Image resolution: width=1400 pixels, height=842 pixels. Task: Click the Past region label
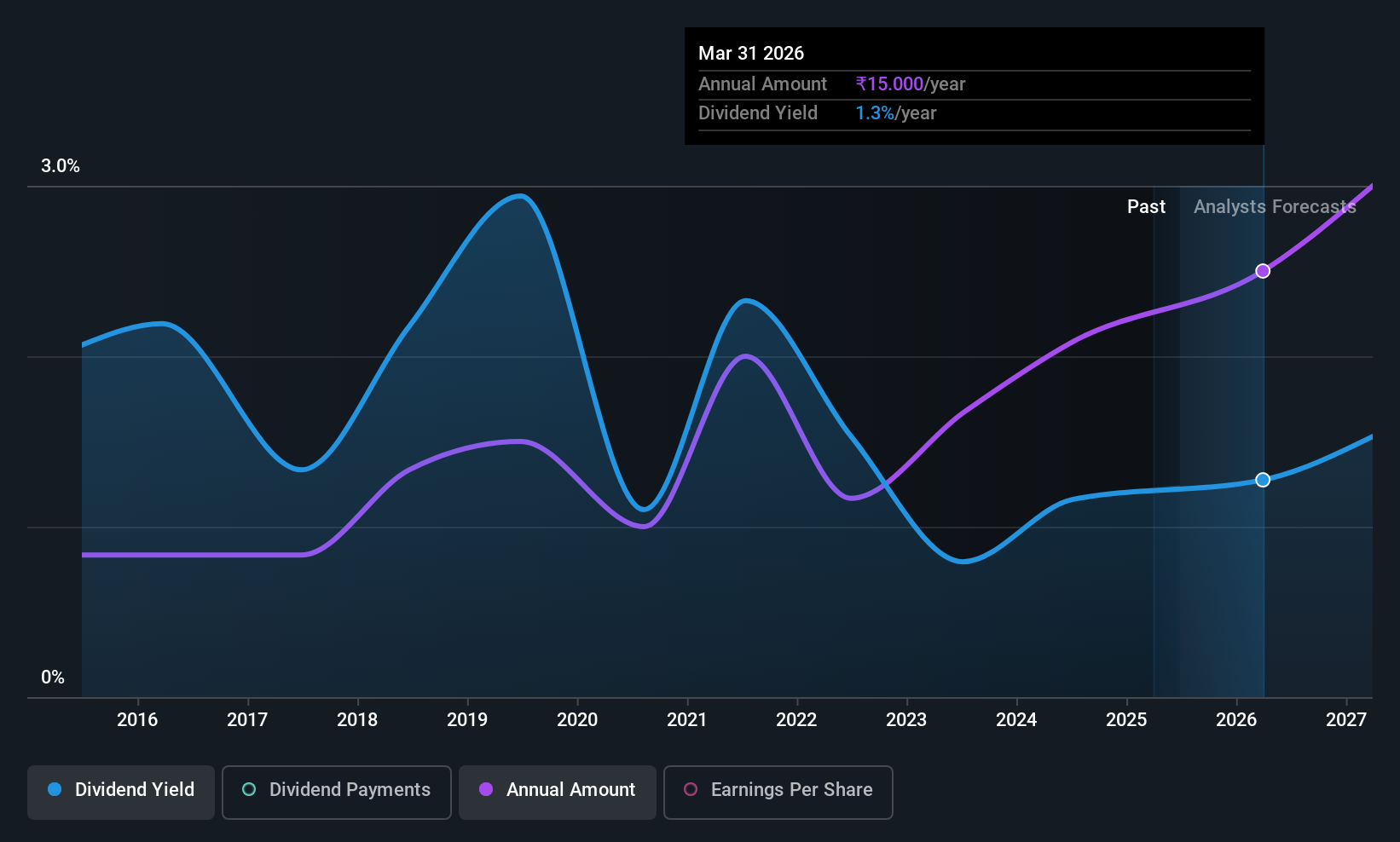pos(1146,207)
